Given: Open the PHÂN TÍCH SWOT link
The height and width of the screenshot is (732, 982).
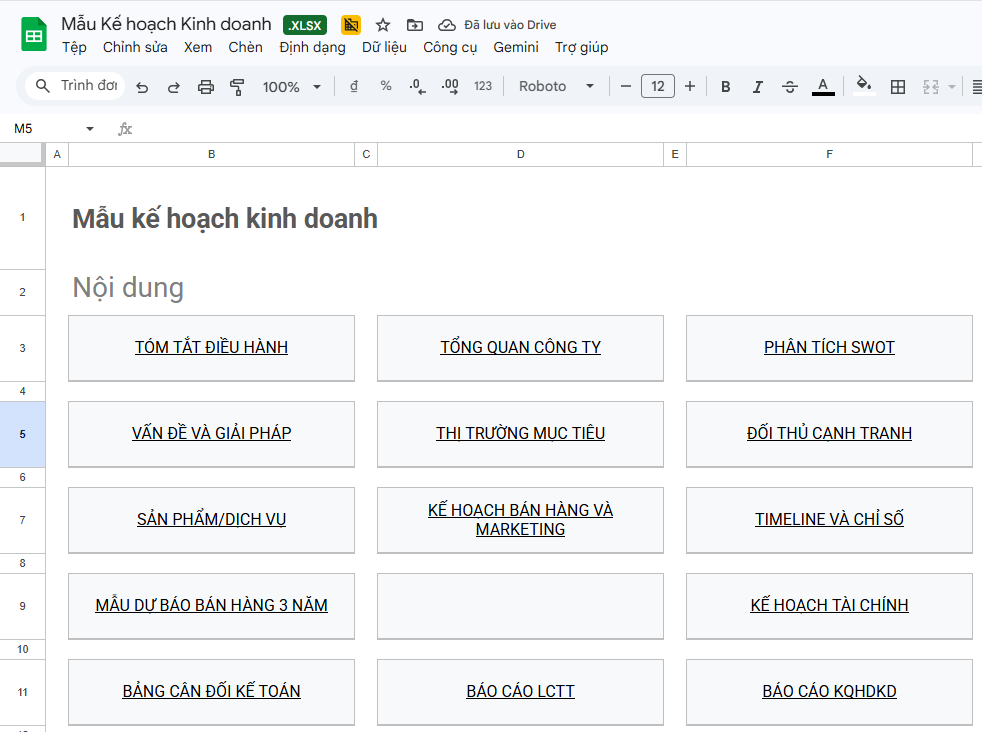Looking at the screenshot, I should [x=829, y=348].
